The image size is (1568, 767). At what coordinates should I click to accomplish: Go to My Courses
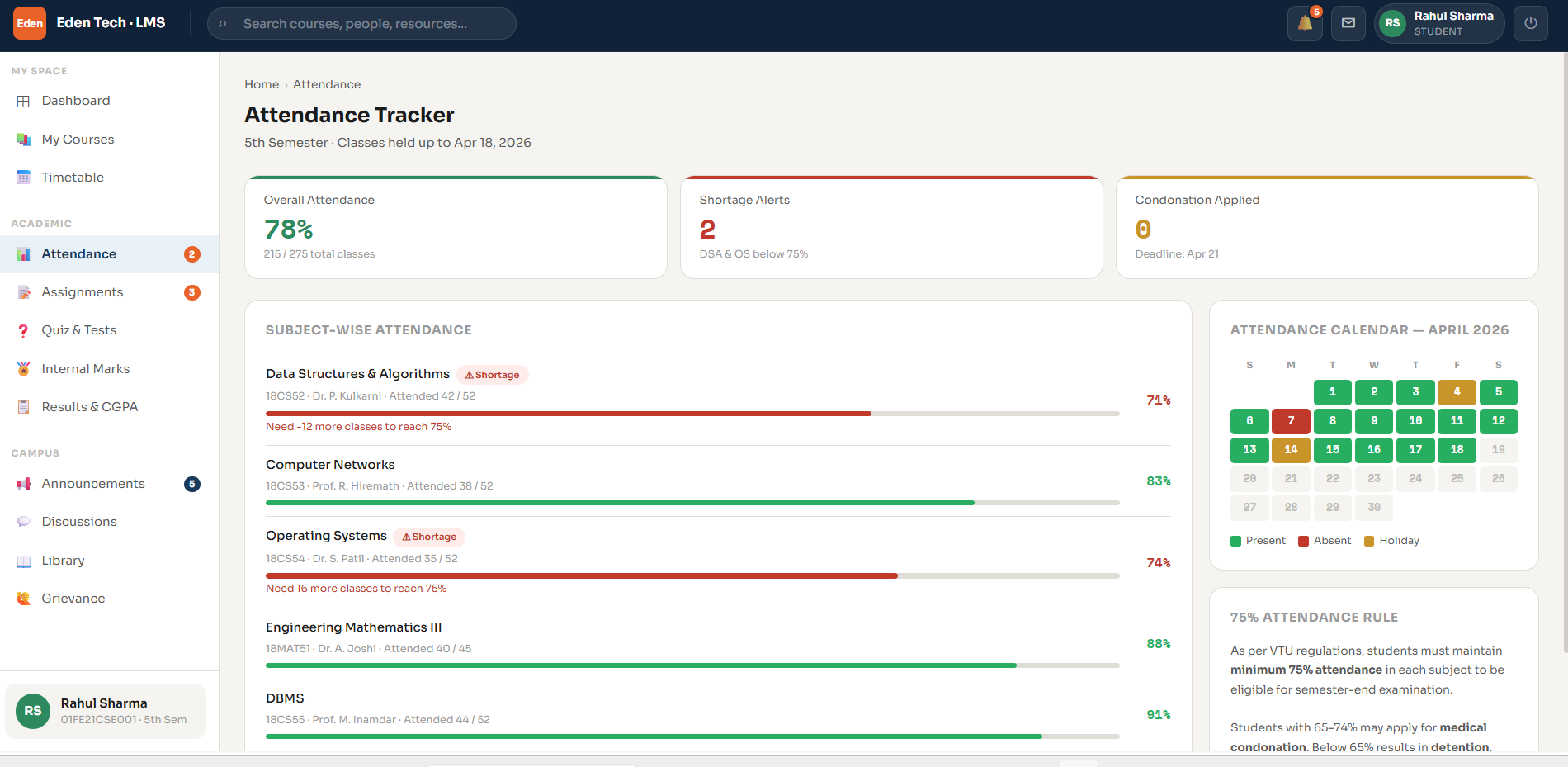[x=109, y=140]
